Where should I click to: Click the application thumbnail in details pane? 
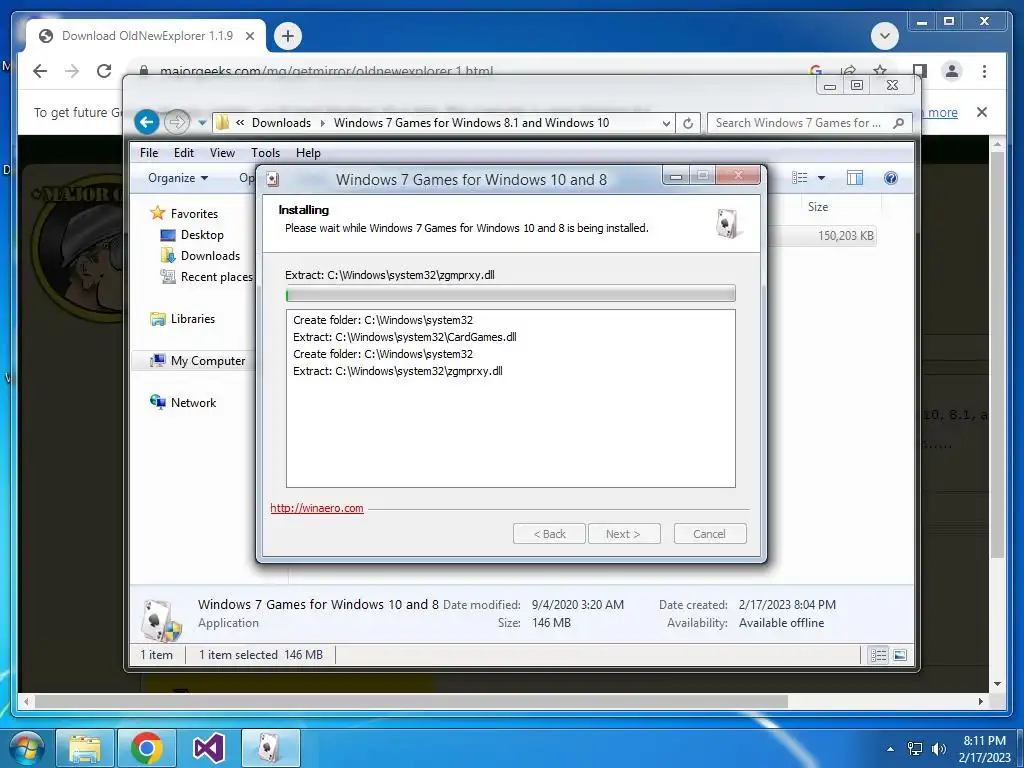coord(161,619)
